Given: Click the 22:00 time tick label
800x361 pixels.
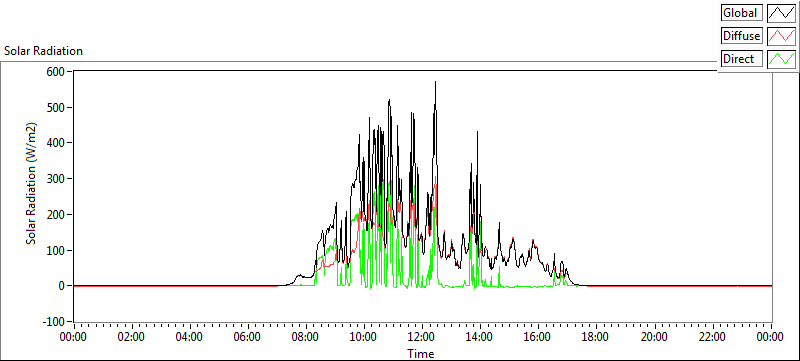Looking at the screenshot, I should [712, 337].
